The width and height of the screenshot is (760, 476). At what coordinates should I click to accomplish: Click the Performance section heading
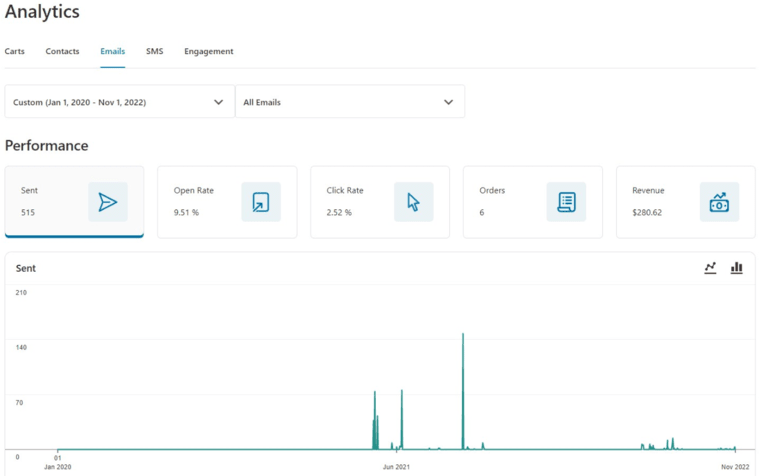(47, 145)
